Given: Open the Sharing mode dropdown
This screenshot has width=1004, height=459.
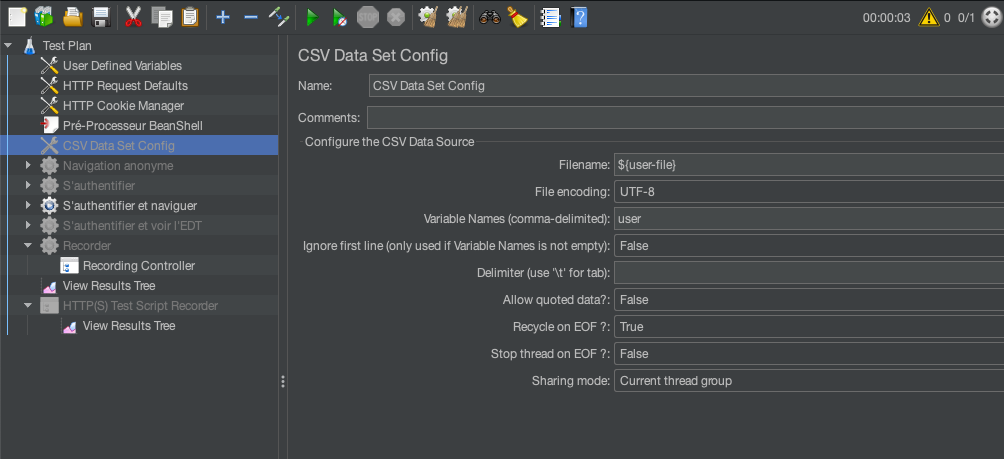Looking at the screenshot, I should [x=808, y=381].
